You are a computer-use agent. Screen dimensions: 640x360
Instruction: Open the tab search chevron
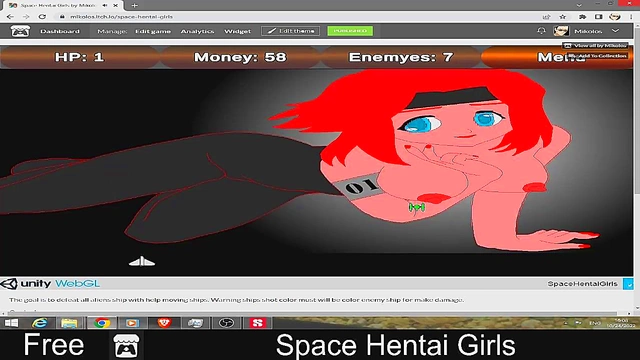[579, 5]
